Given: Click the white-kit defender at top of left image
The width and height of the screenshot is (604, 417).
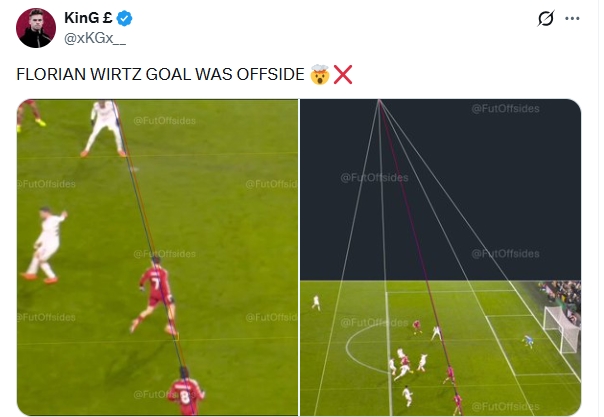Looking at the screenshot, I should click(105, 128).
